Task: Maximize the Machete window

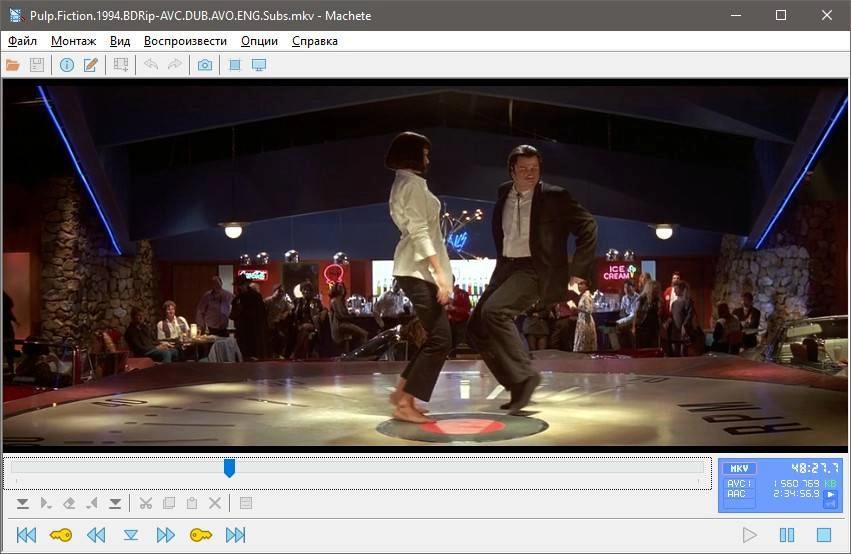Action: [780, 15]
